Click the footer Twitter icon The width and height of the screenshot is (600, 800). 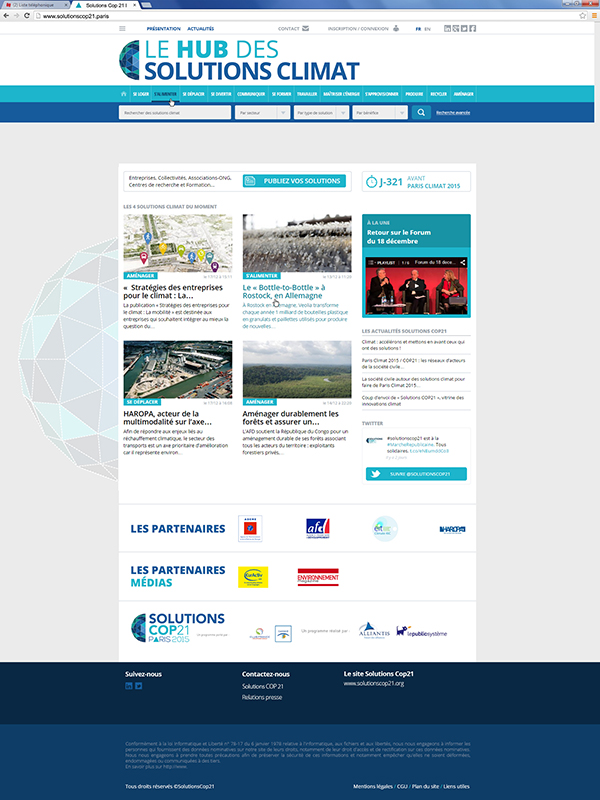pos(138,686)
